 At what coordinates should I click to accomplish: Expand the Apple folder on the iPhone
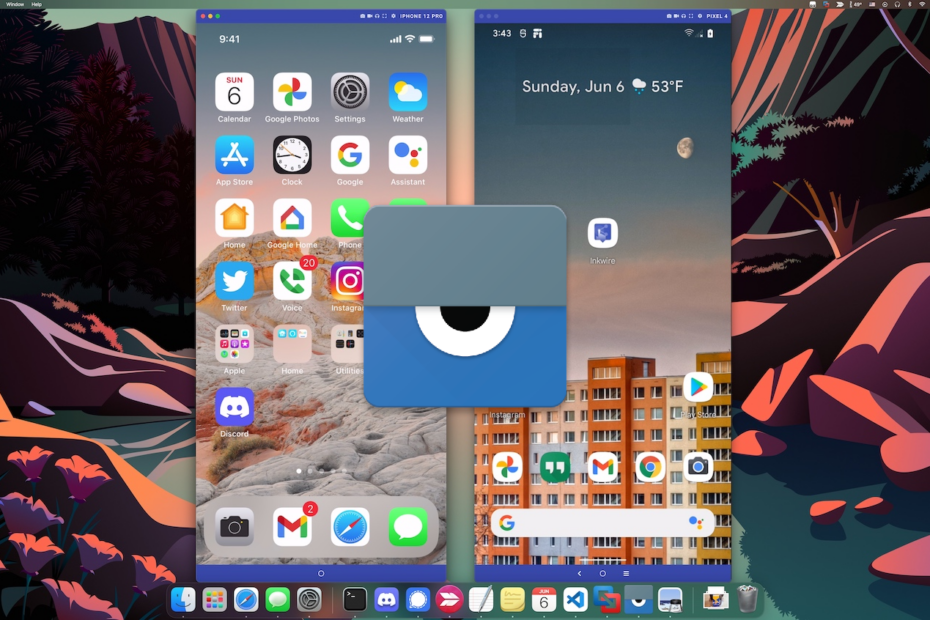click(234, 344)
